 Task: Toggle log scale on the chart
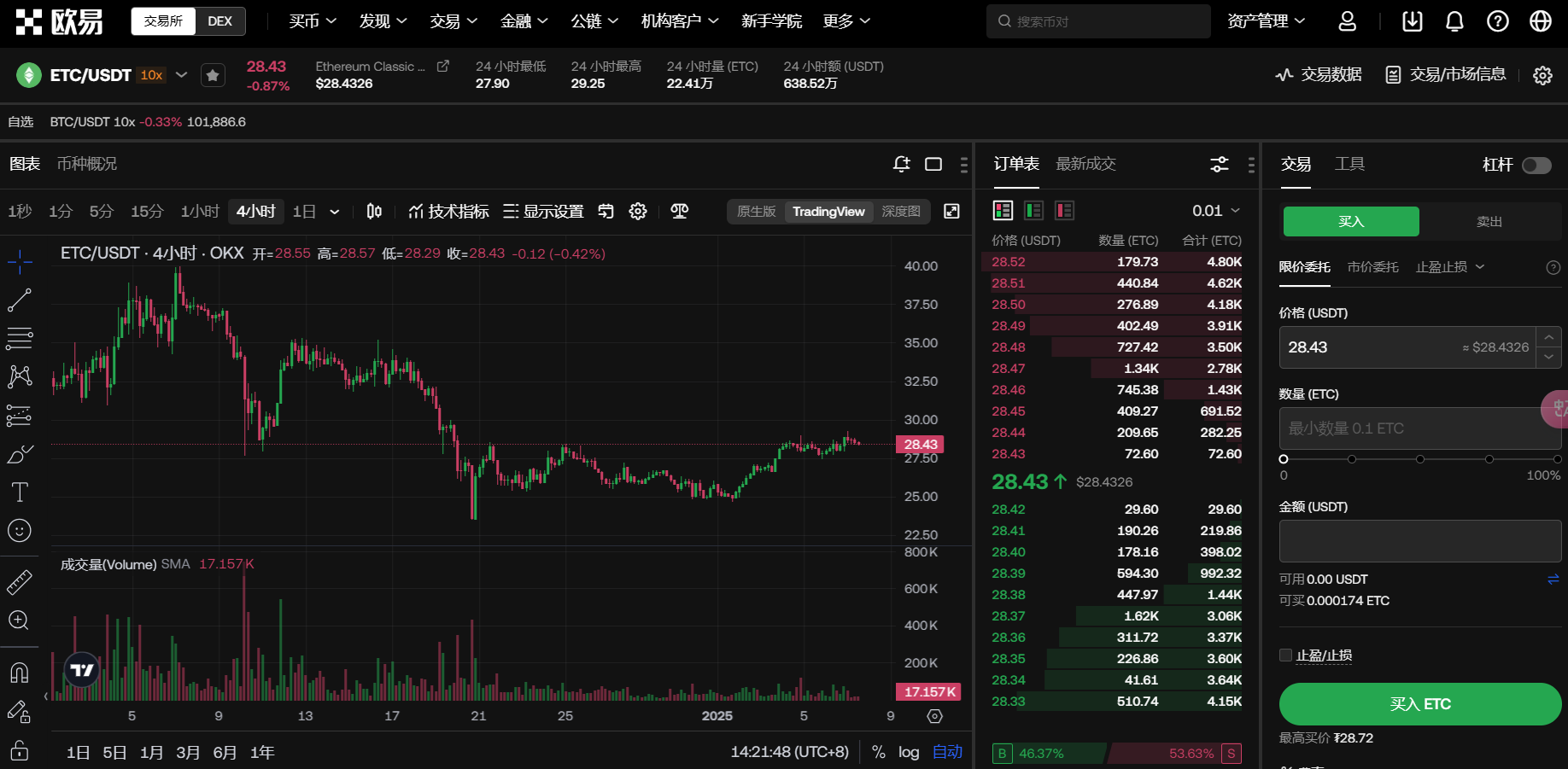[909, 752]
